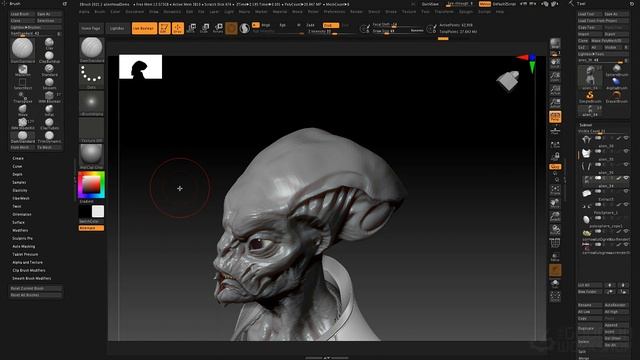Expand the Create brush section
This screenshot has width=640, height=360.
click(18, 158)
